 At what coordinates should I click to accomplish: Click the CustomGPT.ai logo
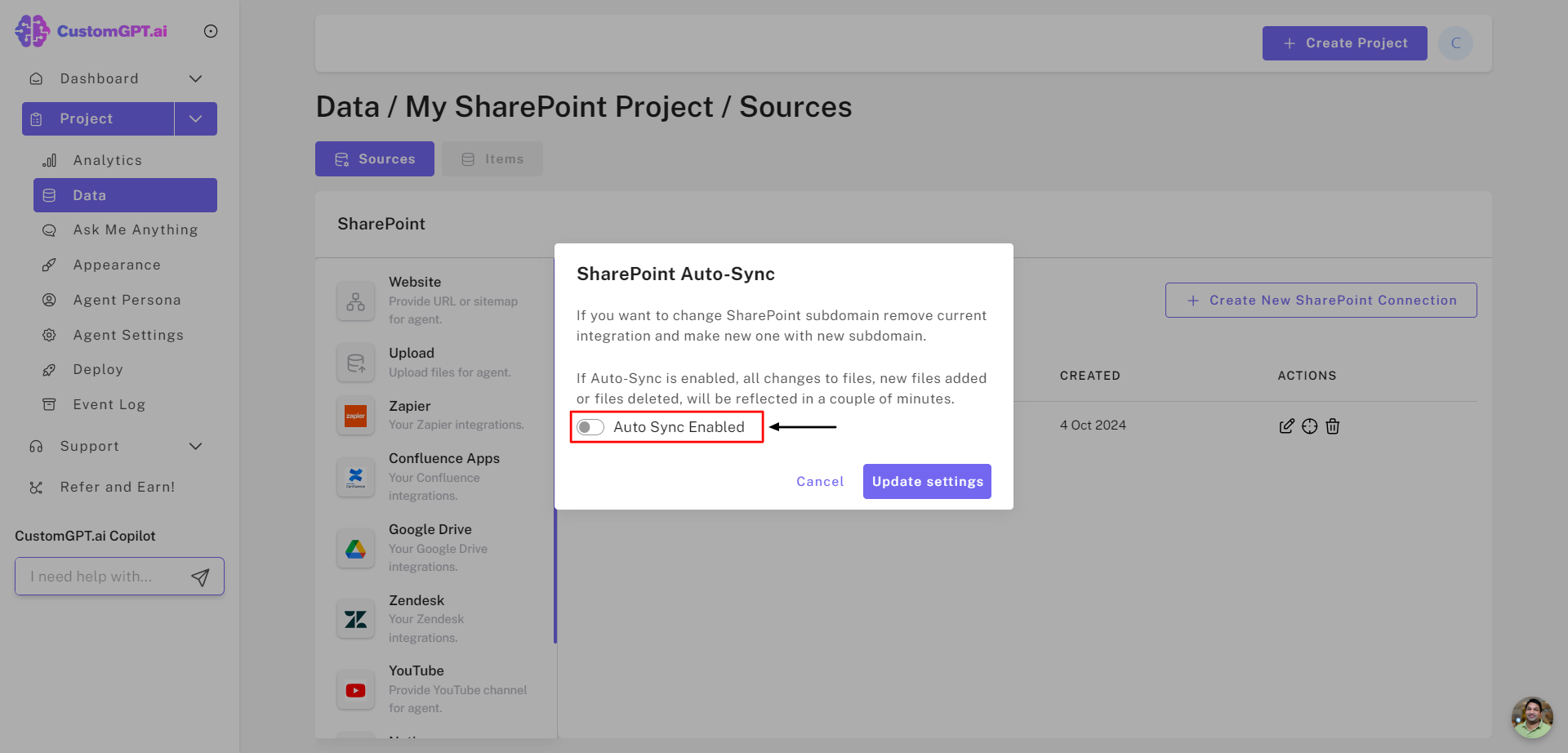pyautogui.click(x=91, y=31)
